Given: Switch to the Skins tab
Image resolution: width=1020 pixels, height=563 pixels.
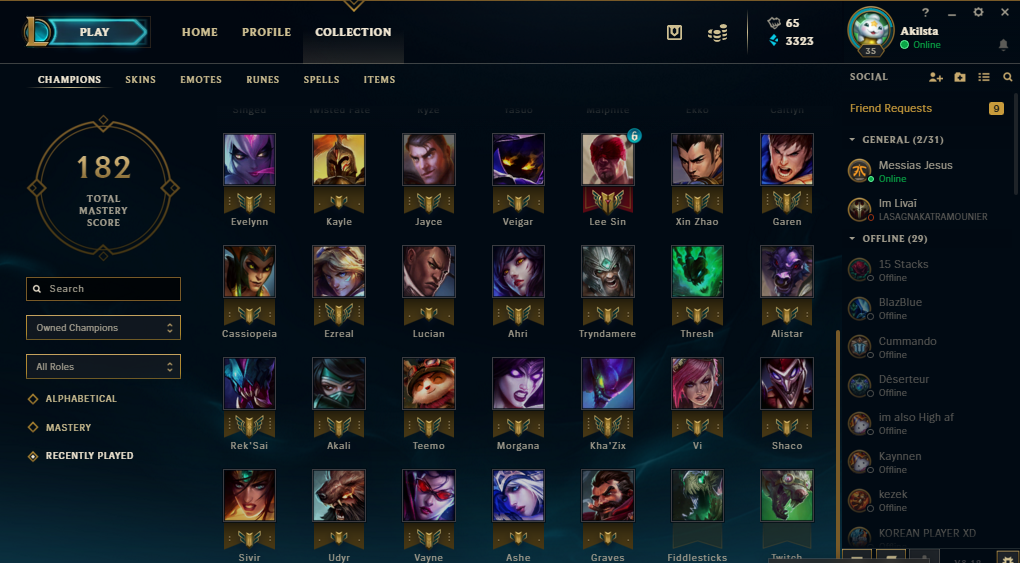Looking at the screenshot, I should 141,79.
